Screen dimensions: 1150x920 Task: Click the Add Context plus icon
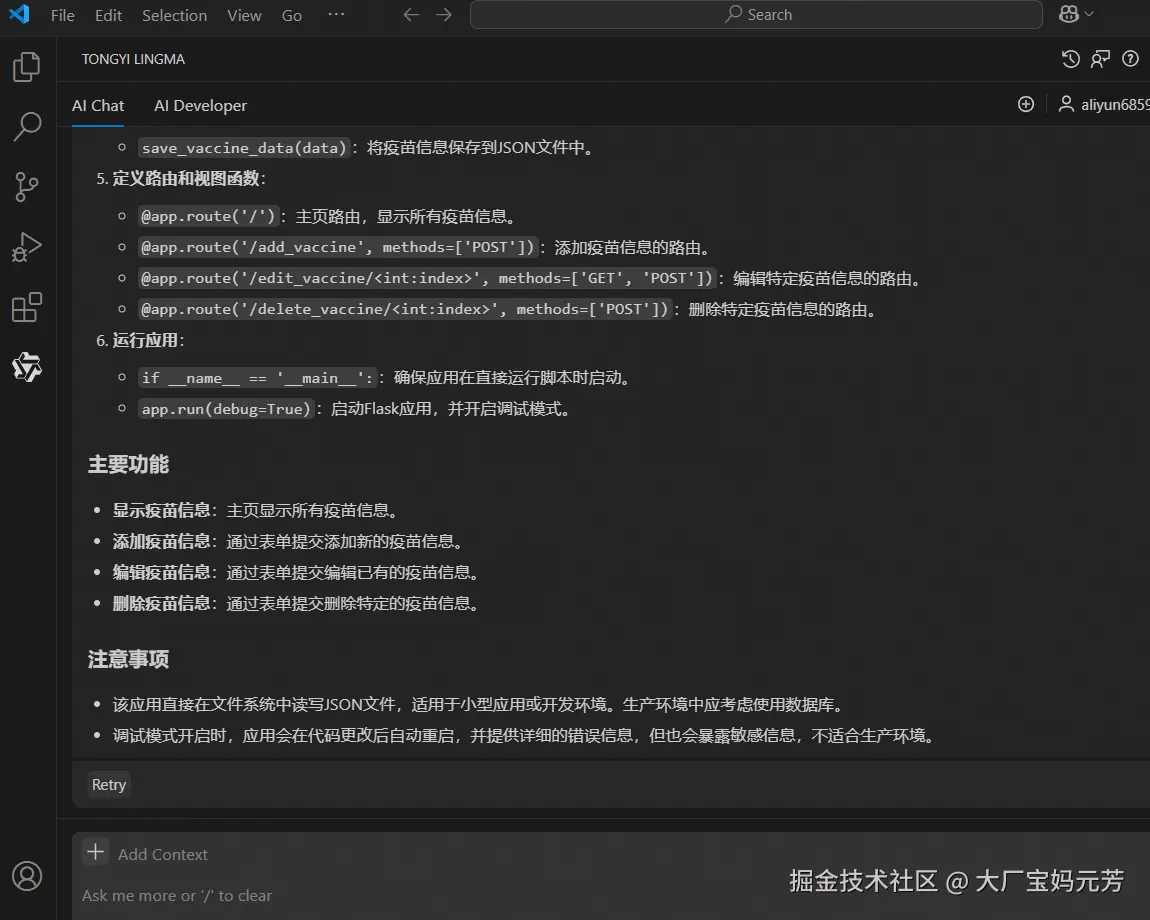95,852
